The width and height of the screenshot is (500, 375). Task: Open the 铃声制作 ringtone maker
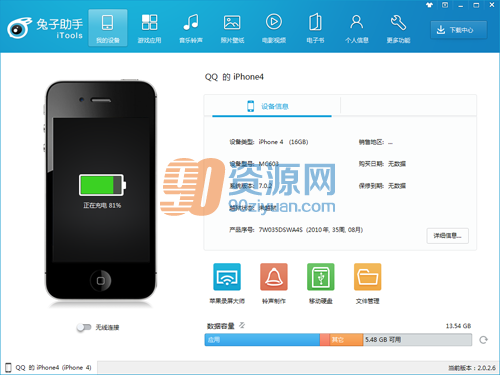(x=274, y=283)
